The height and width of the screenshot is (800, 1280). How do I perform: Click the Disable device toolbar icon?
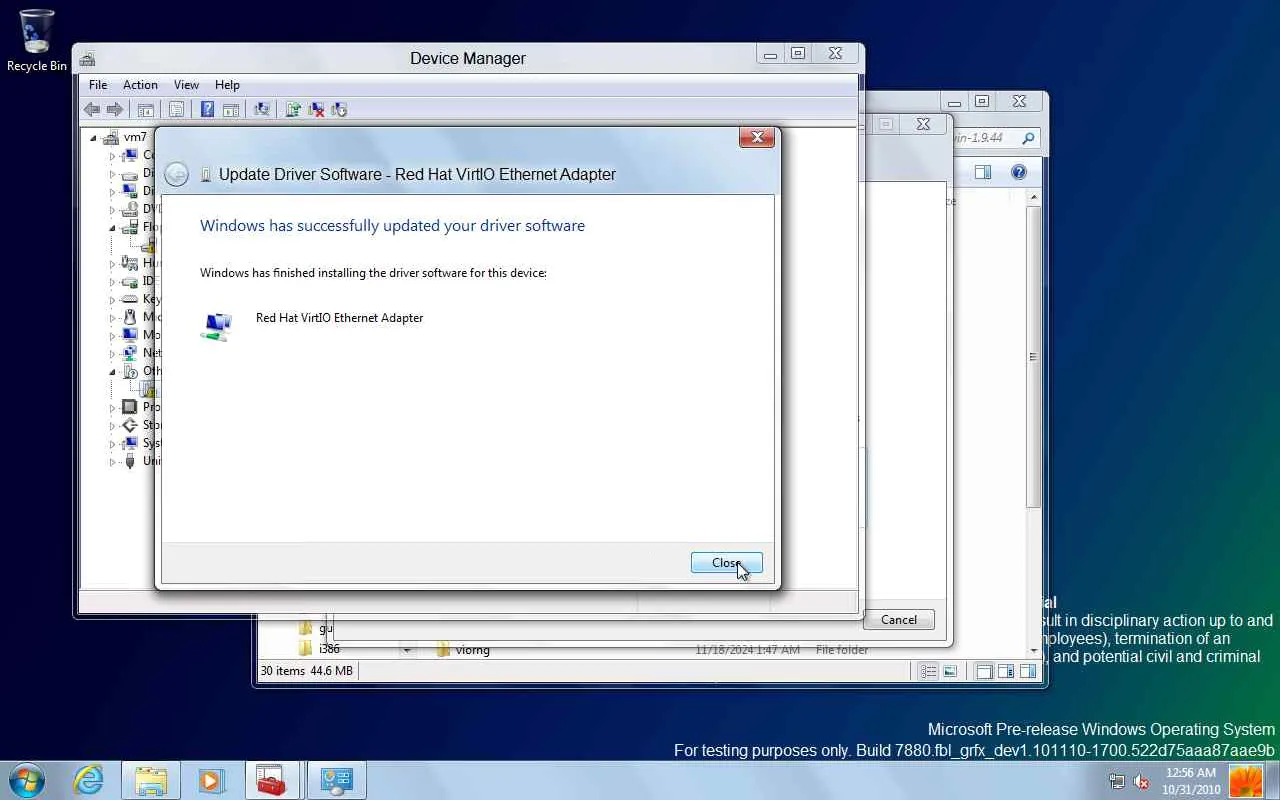[x=339, y=110]
